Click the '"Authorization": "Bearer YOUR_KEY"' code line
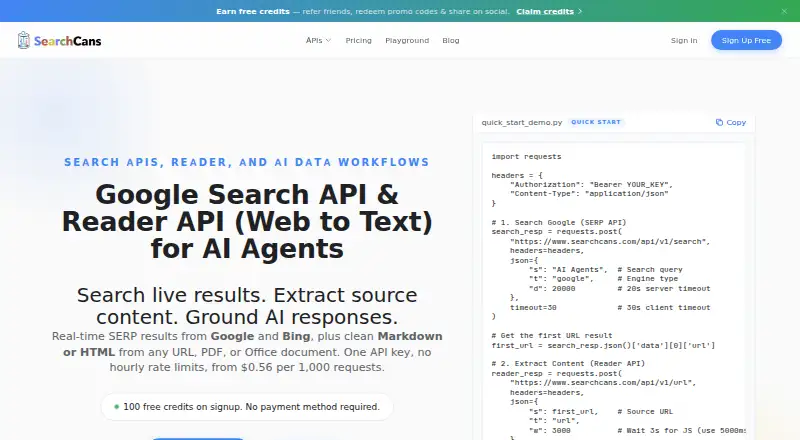800x440 pixels. [591, 185]
